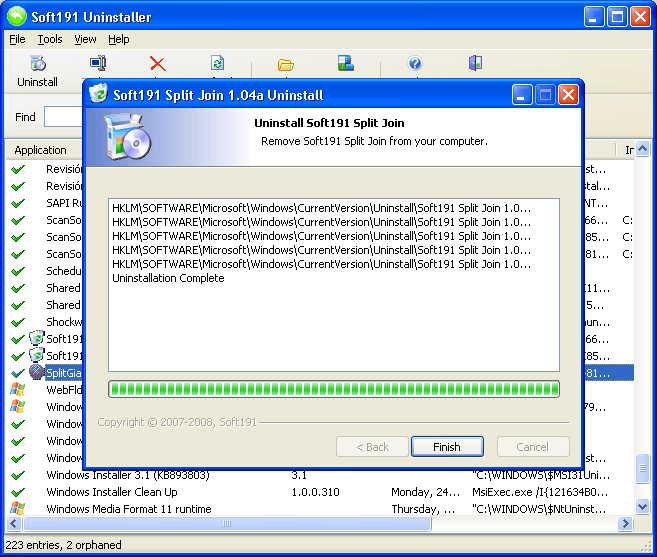Viewport: 657px width, 557px height.
Task: Select the Windows Installer Clean Up row
Action: pos(319,492)
